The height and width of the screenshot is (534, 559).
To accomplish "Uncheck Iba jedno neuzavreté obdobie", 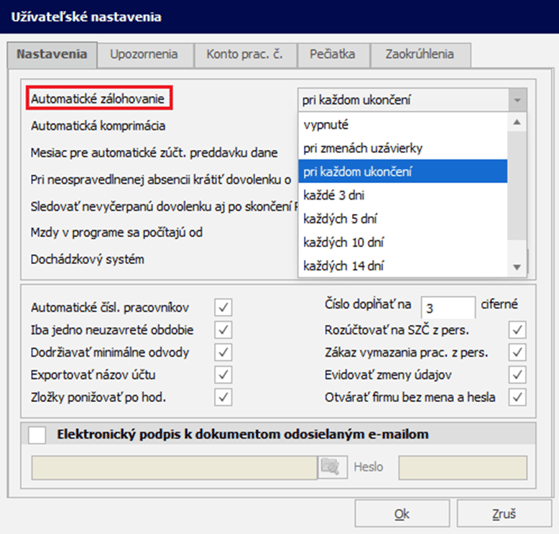I will (x=224, y=330).
